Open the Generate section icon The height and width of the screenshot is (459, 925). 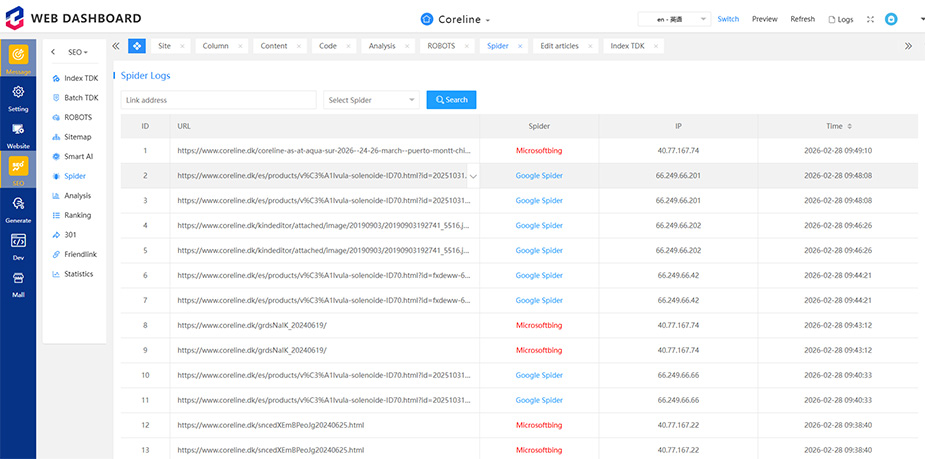(x=18, y=208)
